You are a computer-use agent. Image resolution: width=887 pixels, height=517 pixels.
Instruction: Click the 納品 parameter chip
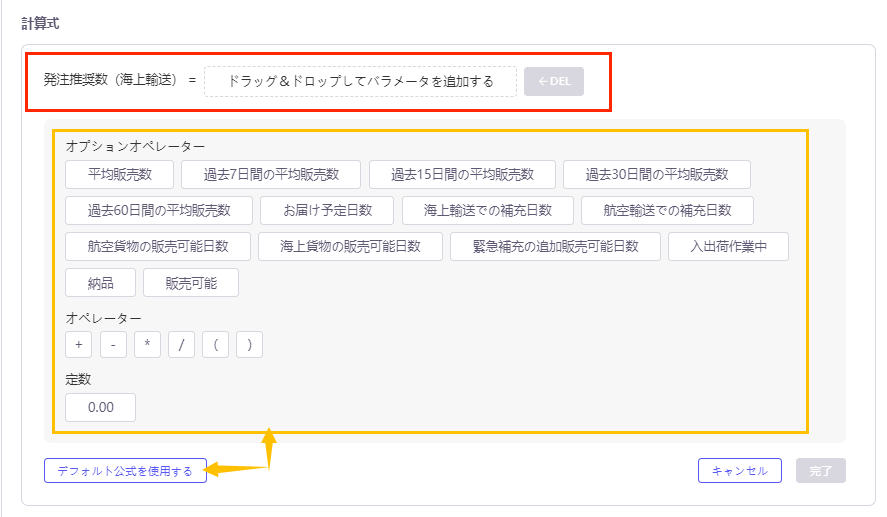(x=101, y=283)
